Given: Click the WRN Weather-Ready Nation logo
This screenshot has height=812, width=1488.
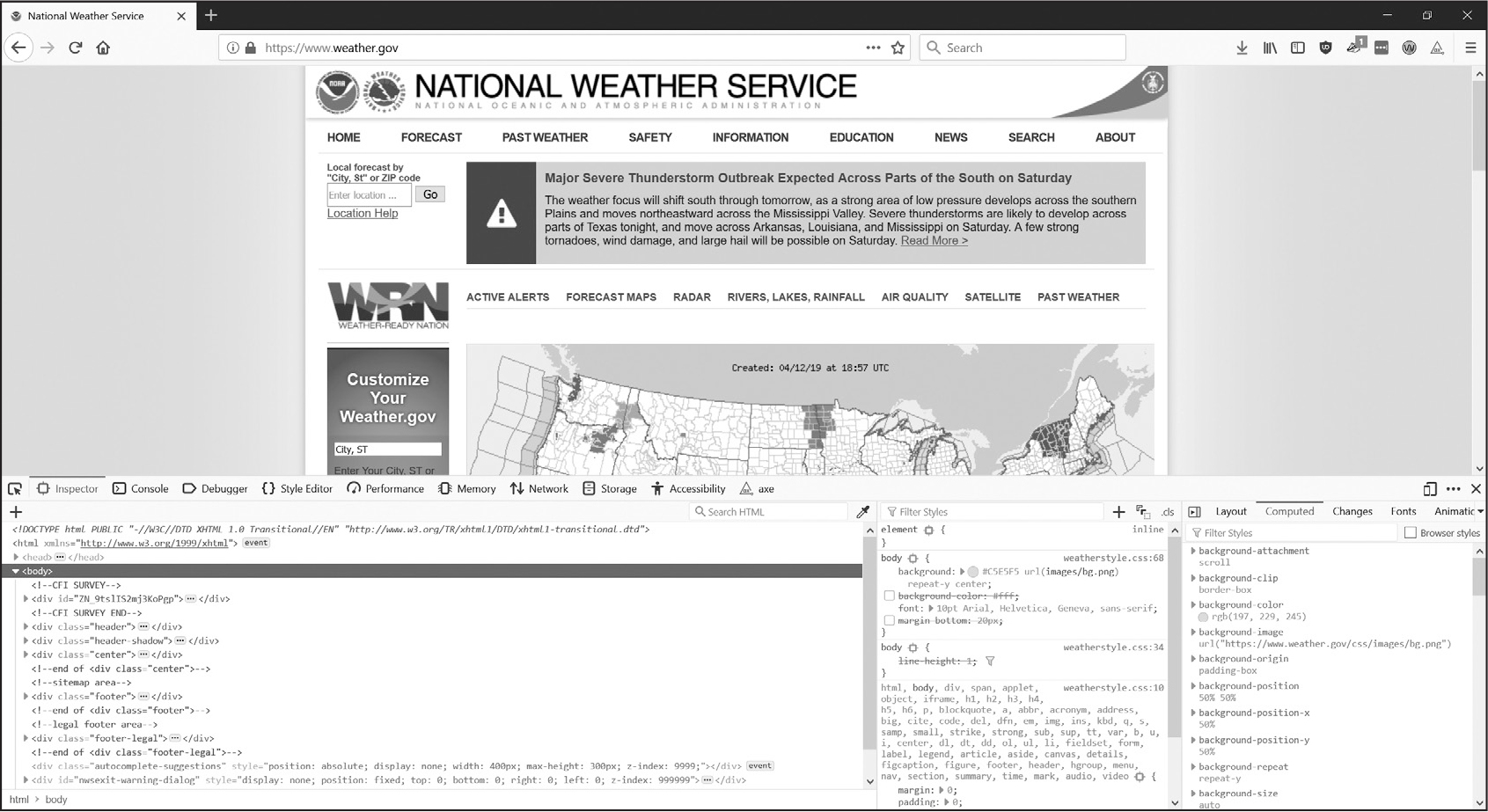Looking at the screenshot, I should point(388,305).
